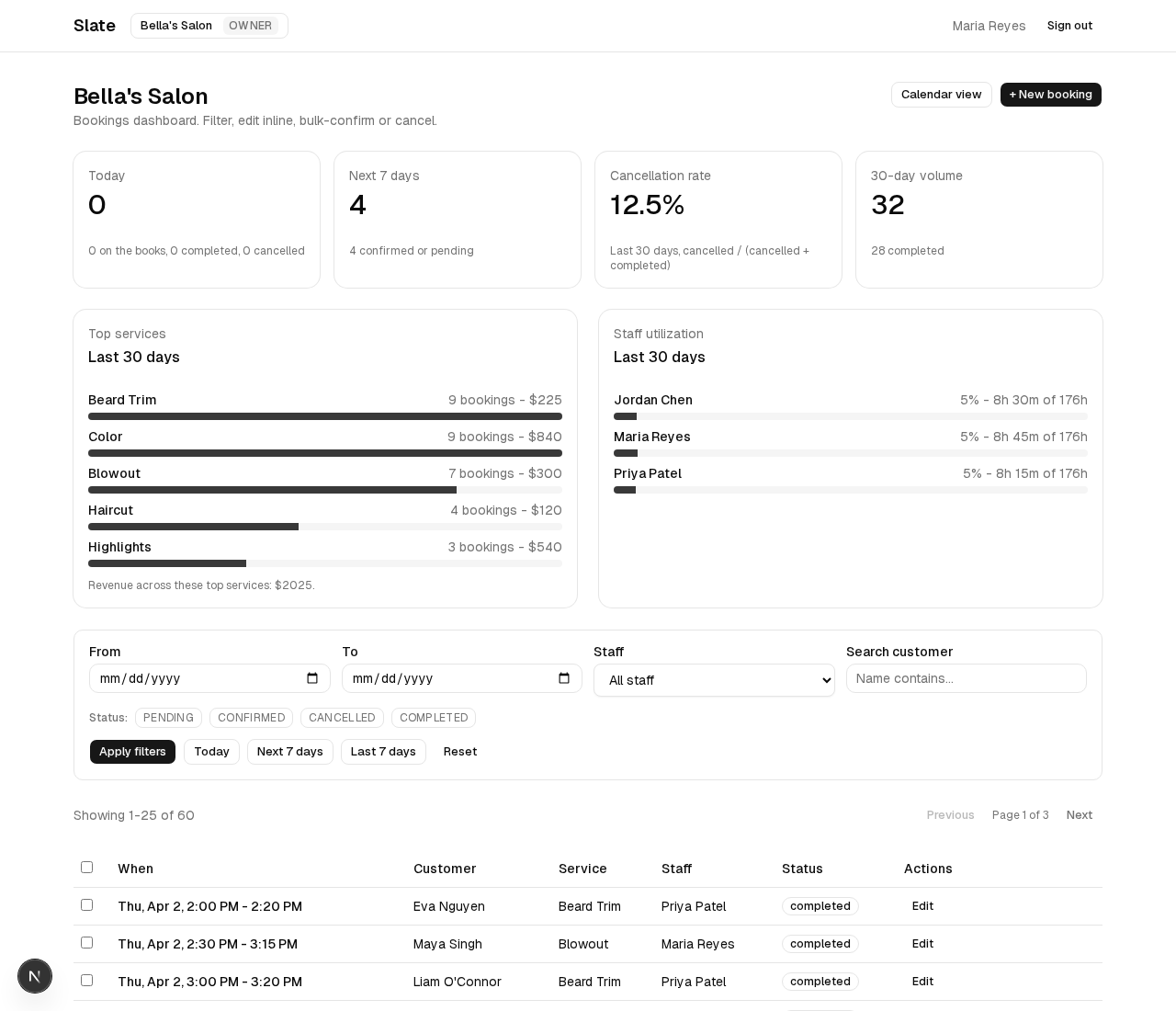Click the Beard Trim progress bar

pyautogui.click(x=325, y=416)
